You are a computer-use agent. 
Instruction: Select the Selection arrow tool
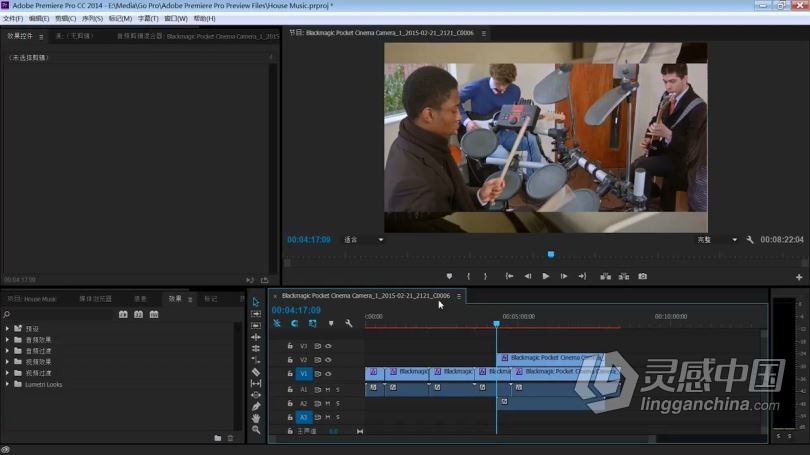coord(256,302)
